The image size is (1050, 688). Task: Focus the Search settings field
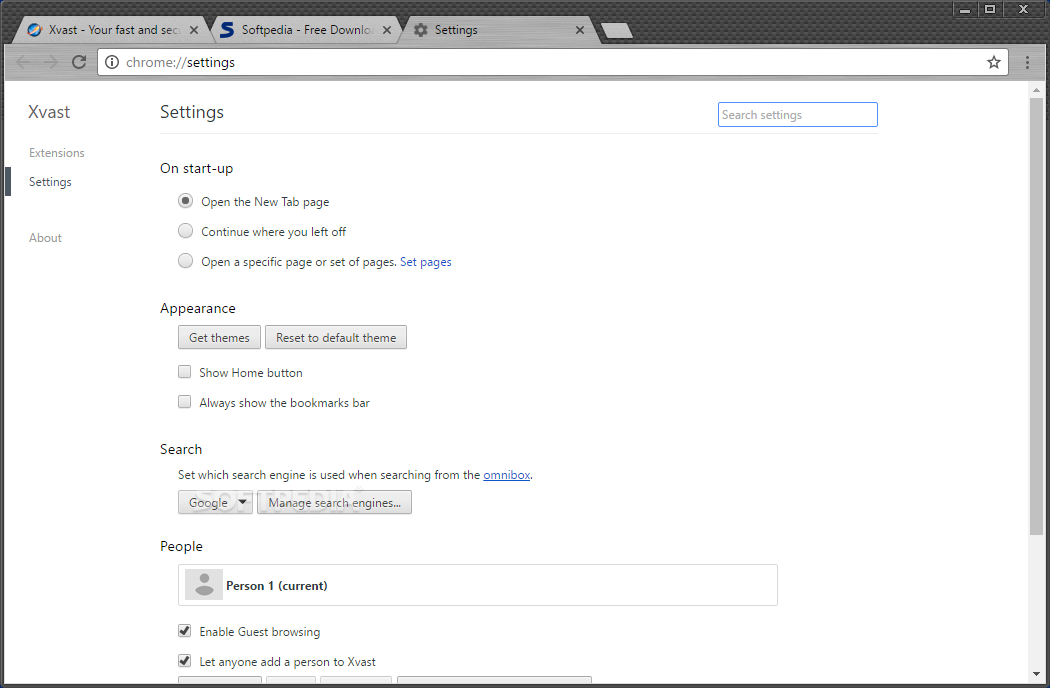click(798, 115)
